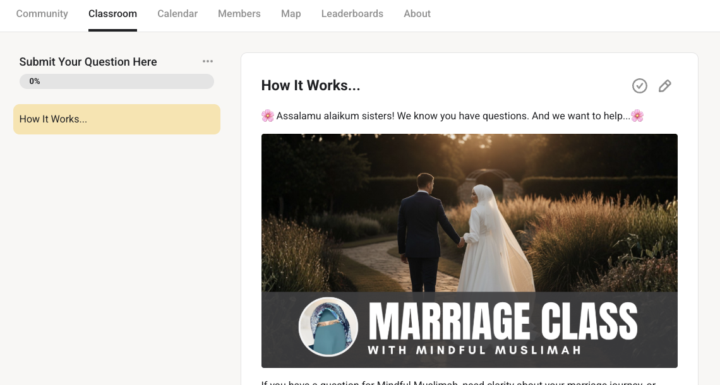The width and height of the screenshot is (720, 385).
Task: View the Leaderboards tab
Action: click(352, 14)
